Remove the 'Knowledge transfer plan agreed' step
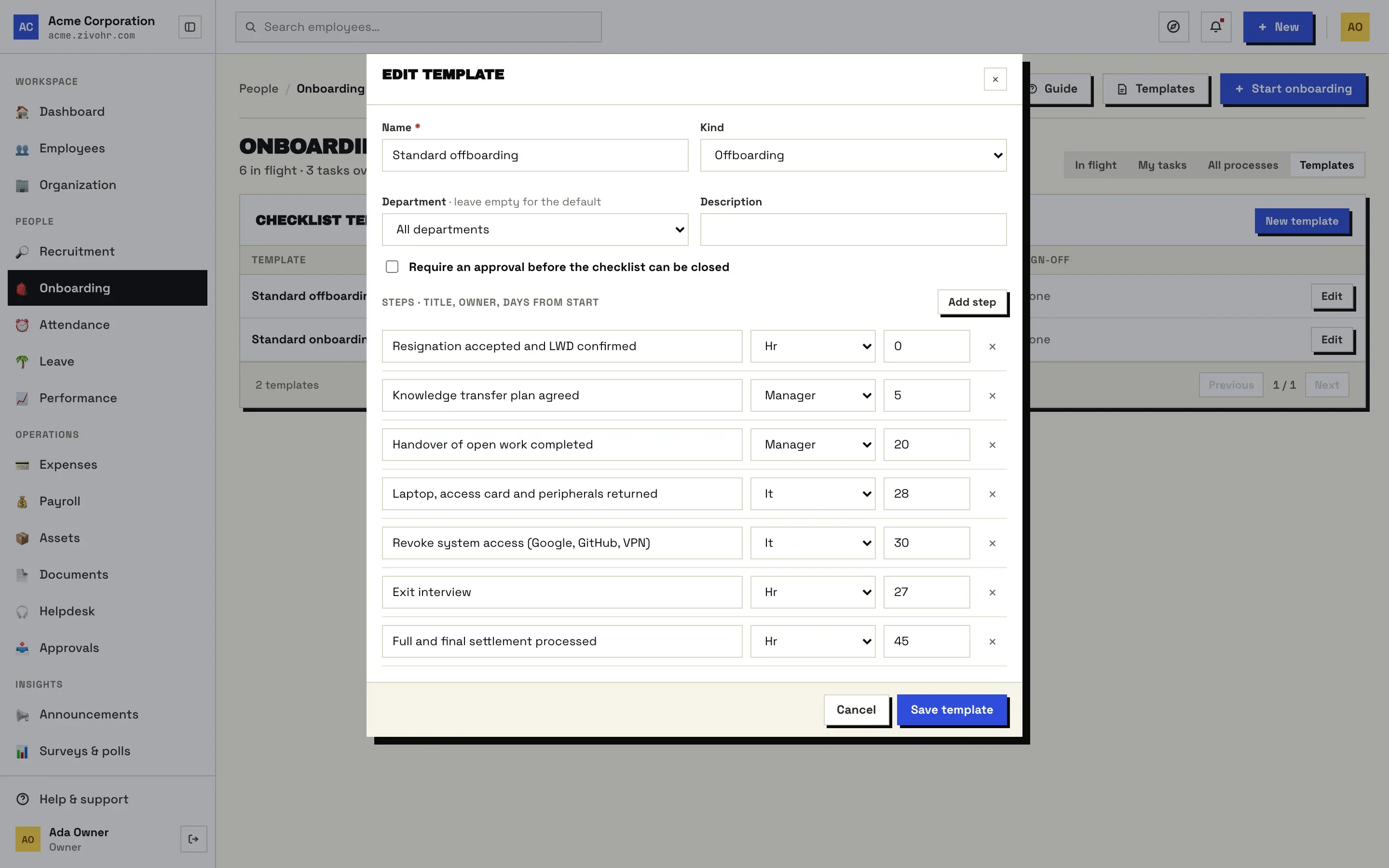Viewport: 1389px width, 868px height. 992,395
